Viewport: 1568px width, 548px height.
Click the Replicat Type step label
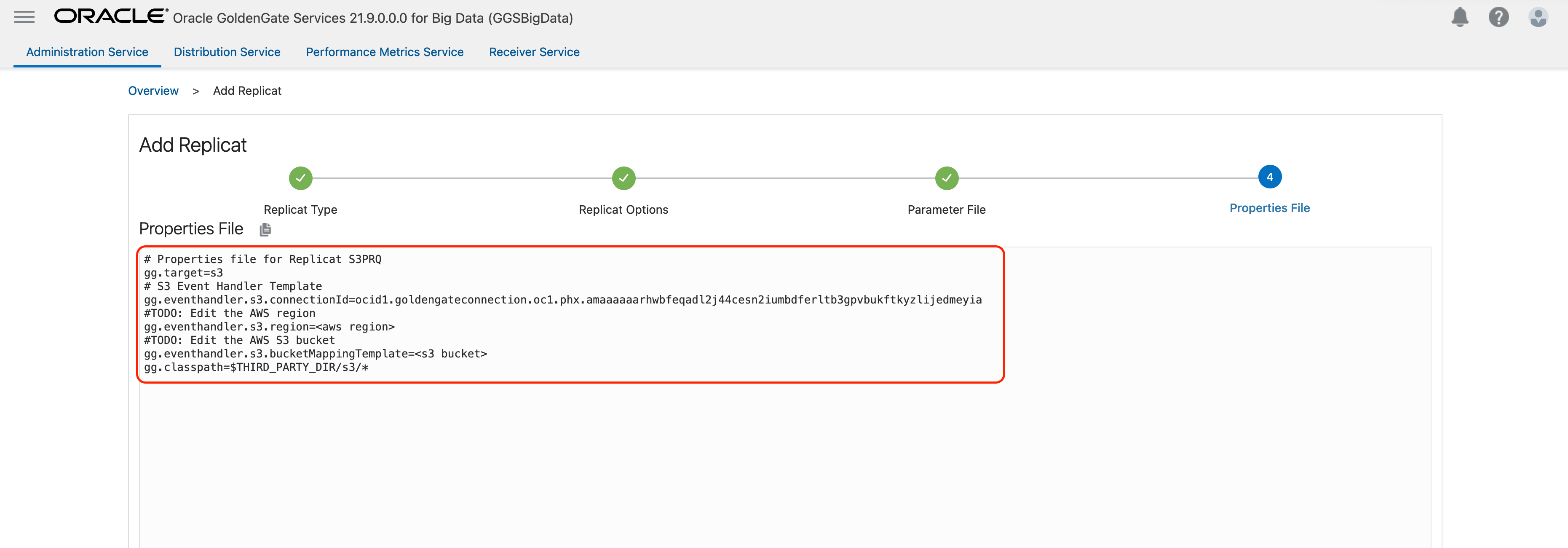(300, 209)
